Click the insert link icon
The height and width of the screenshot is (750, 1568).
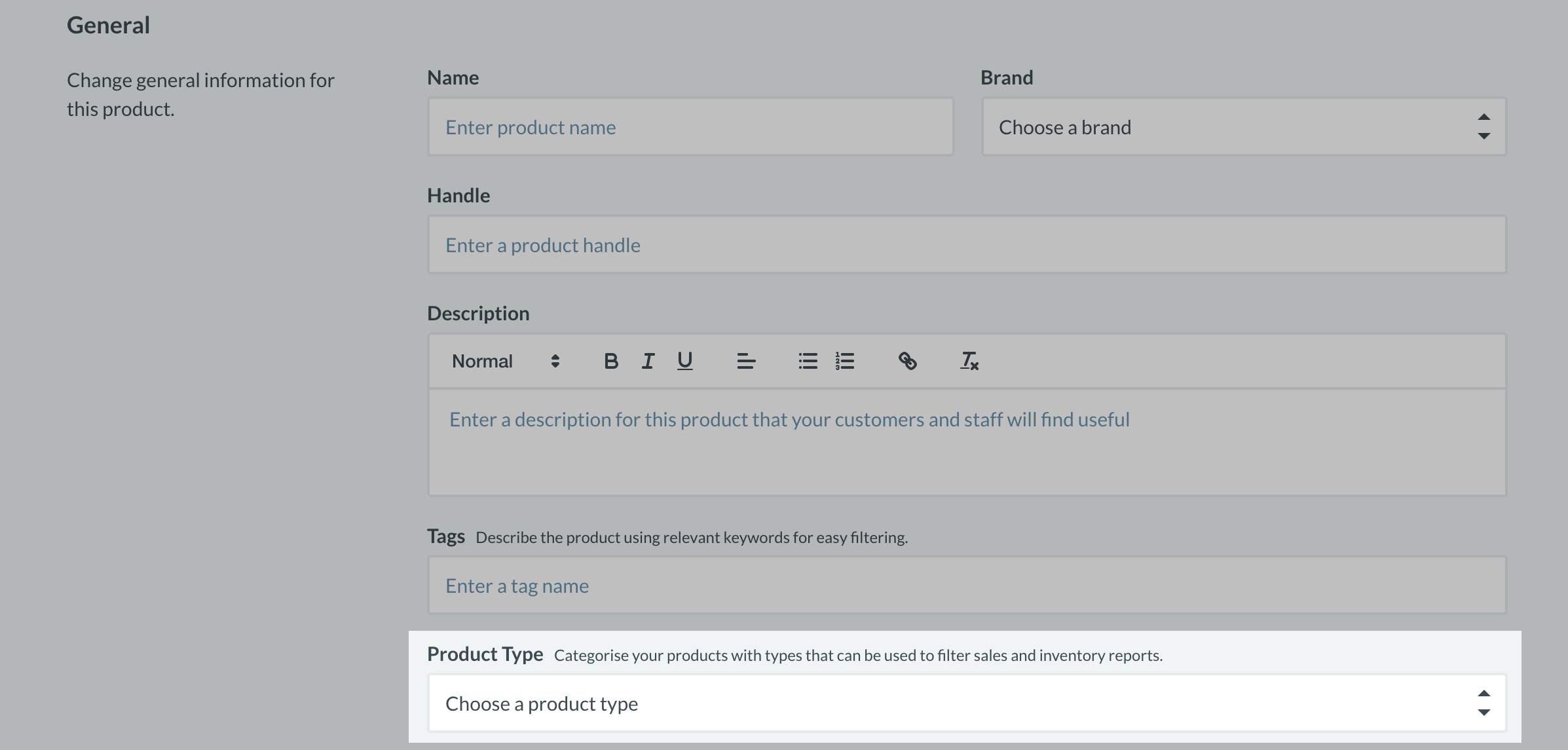pos(907,361)
